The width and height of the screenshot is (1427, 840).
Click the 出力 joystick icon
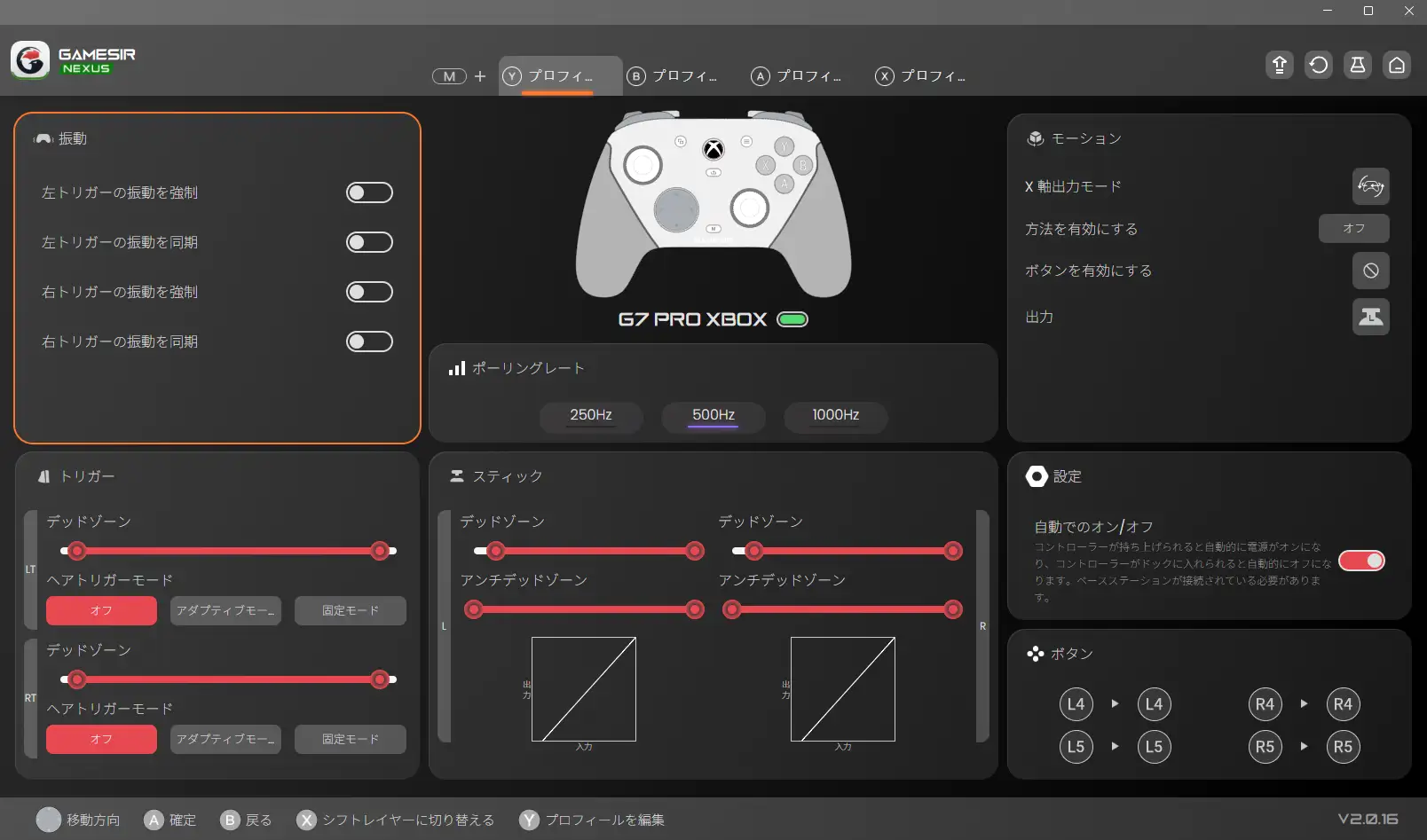click(1371, 317)
